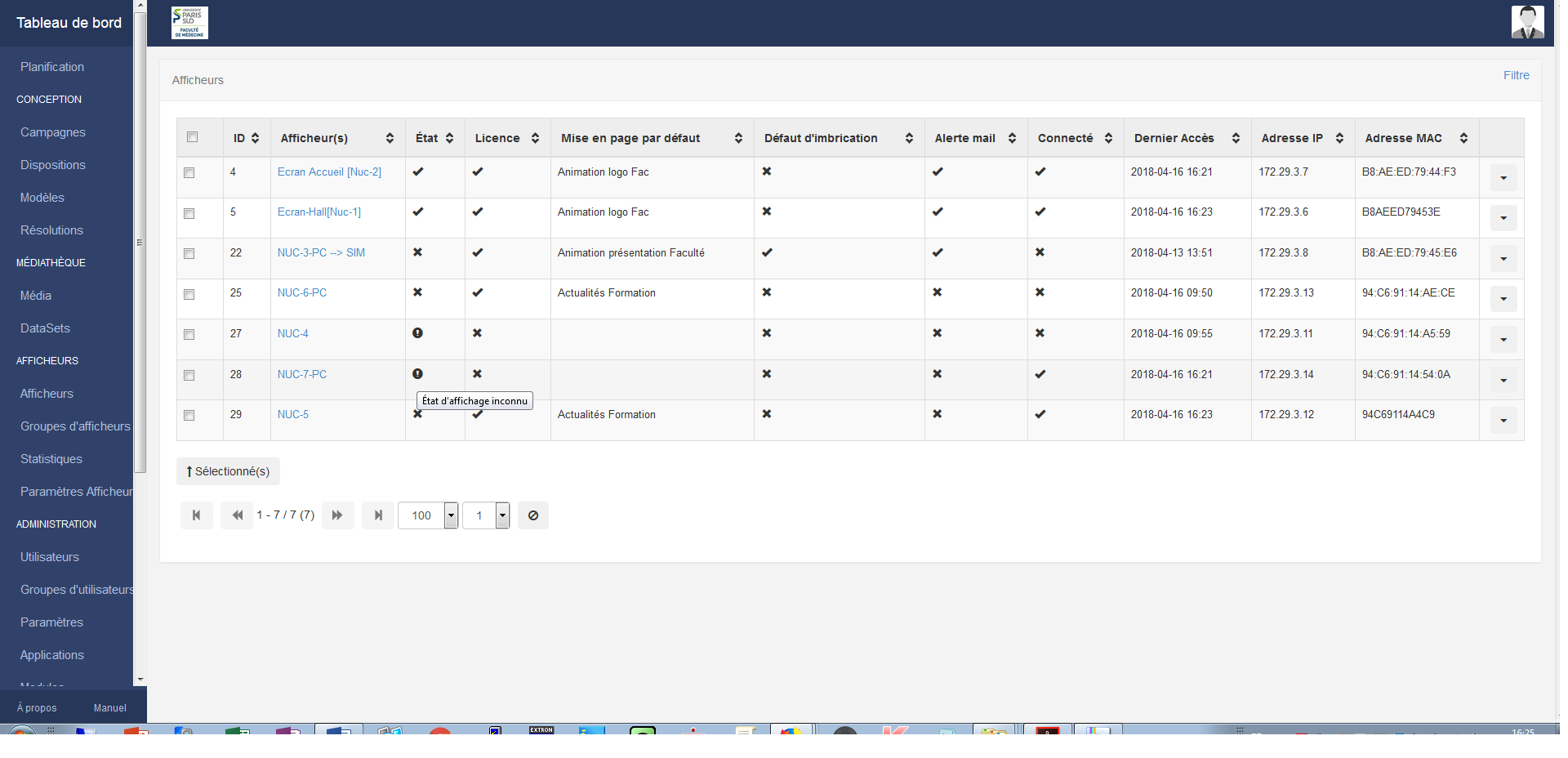Check the row for NUC-5
Image resolution: width=1568 pixels, height=758 pixels.
189,416
